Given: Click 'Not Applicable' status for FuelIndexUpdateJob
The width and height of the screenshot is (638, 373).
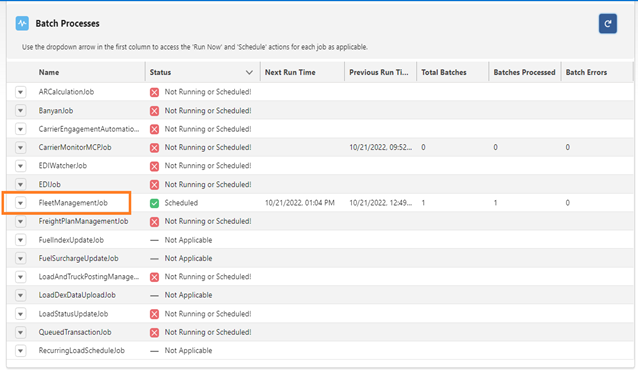Looking at the screenshot, I should tap(188, 240).
